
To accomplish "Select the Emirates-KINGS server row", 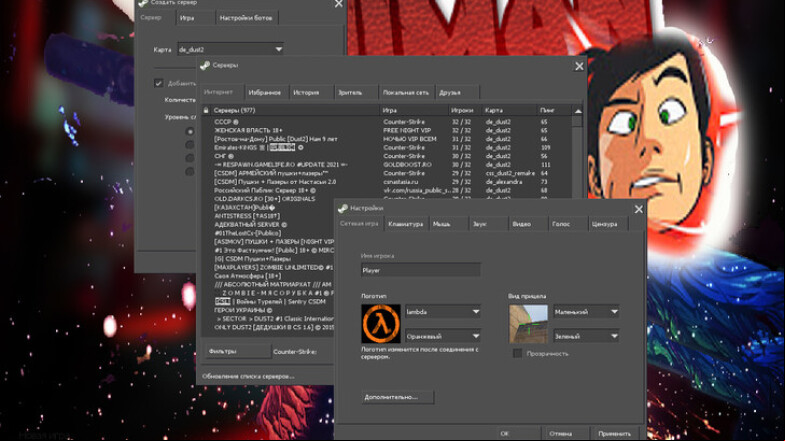I will coord(387,147).
